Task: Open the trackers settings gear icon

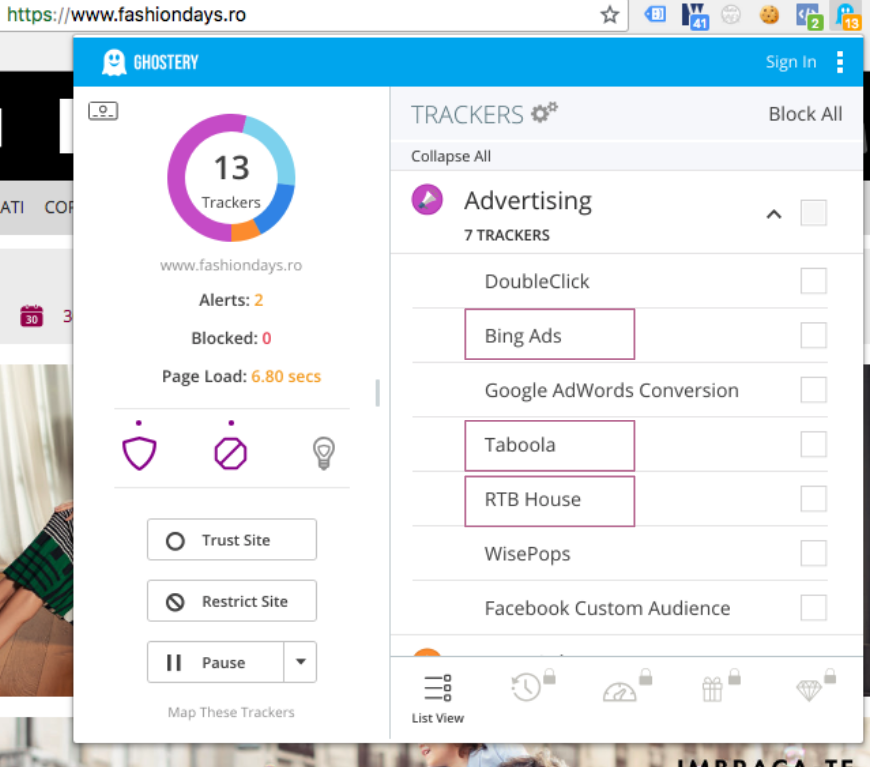Action: pos(544,113)
